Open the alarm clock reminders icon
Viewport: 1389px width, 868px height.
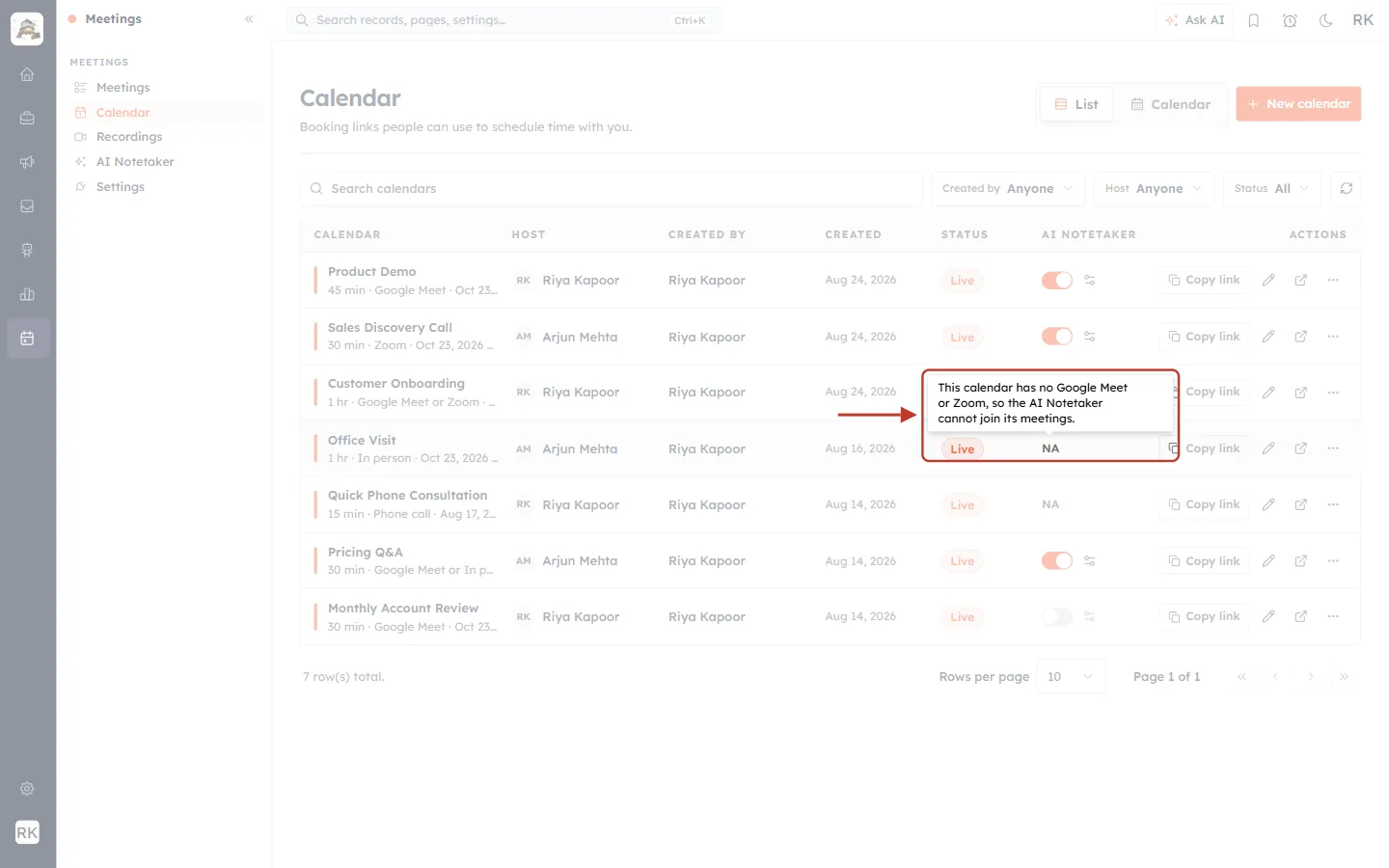(x=1290, y=20)
